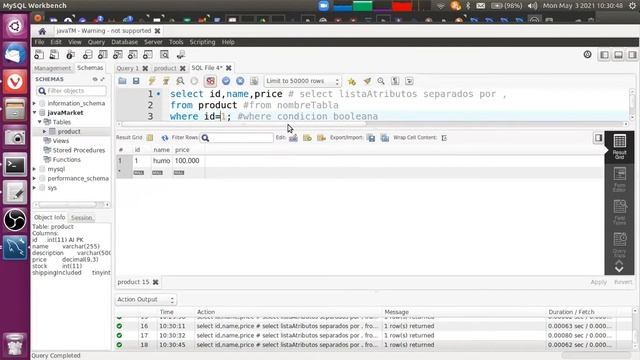Image resolution: width=640 pixels, height=360 pixels.
Task: Expand the performance_schema schema
Action: point(35,178)
